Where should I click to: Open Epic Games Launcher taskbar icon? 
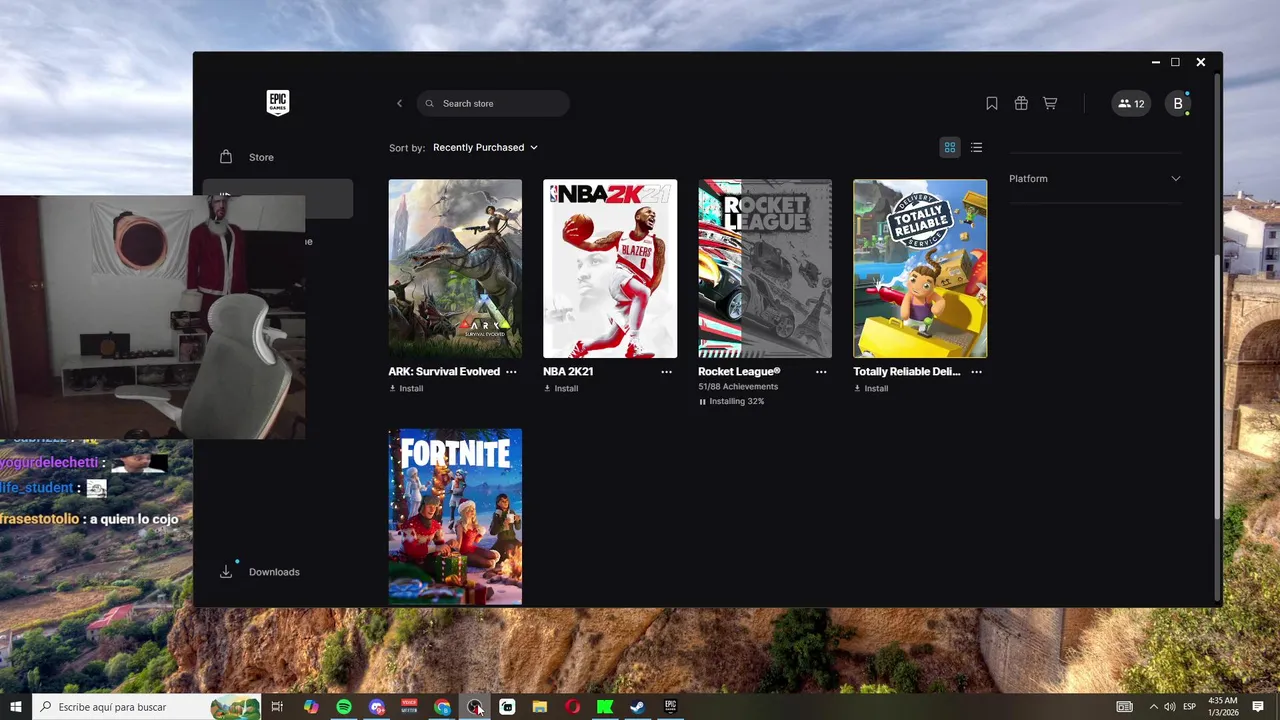(x=670, y=707)
